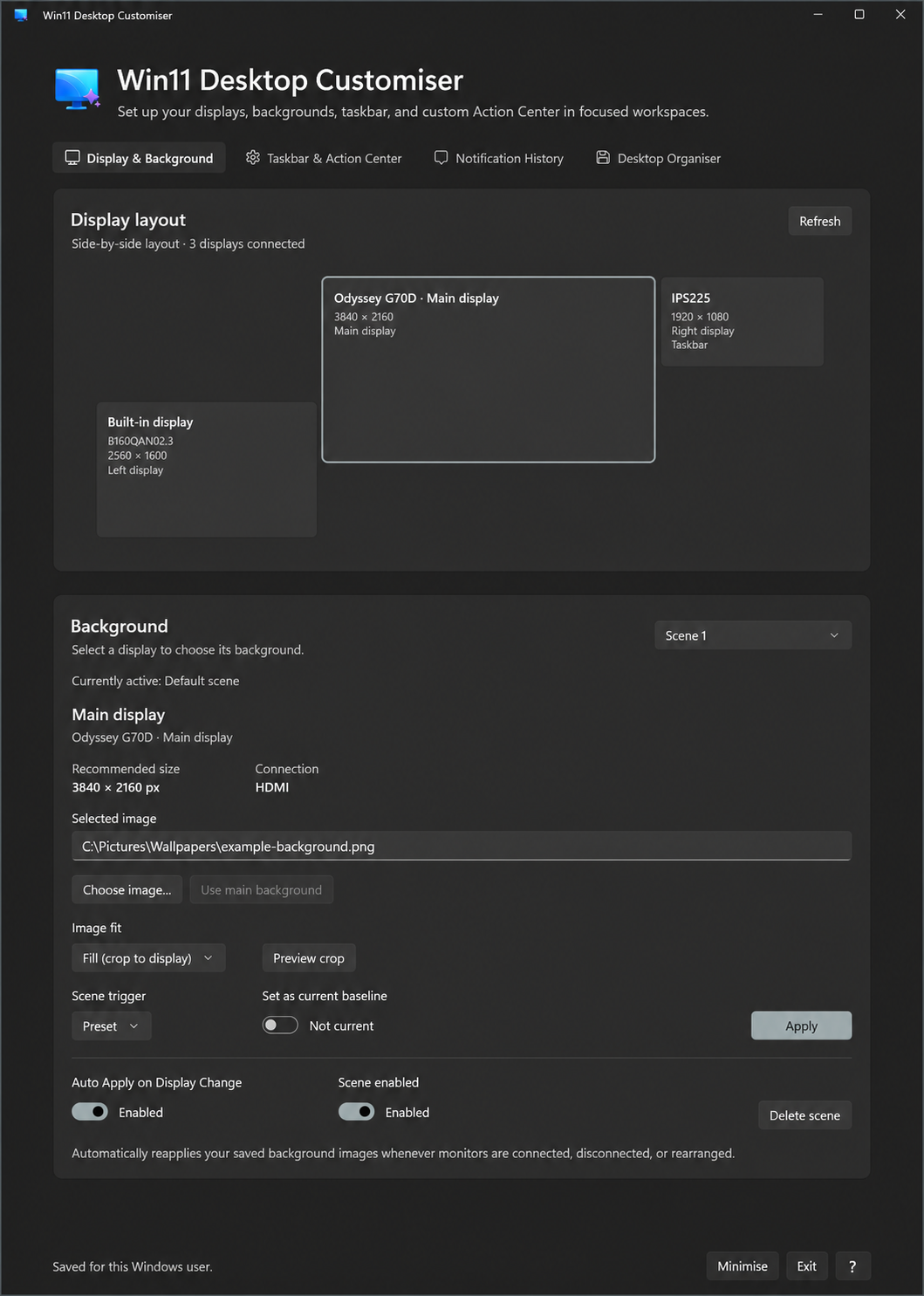Image resolution: width=924 pixels, height=1296 pixels.
Task: Click the Win11 Desktop Customiser monitor logo
Action: coord(78,89)
